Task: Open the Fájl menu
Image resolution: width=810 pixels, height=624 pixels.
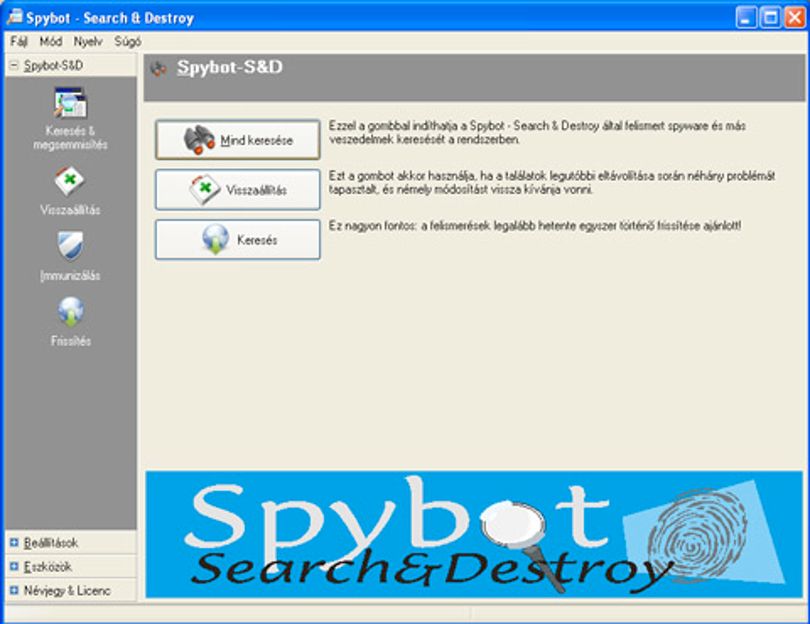Action: (19, 41)
